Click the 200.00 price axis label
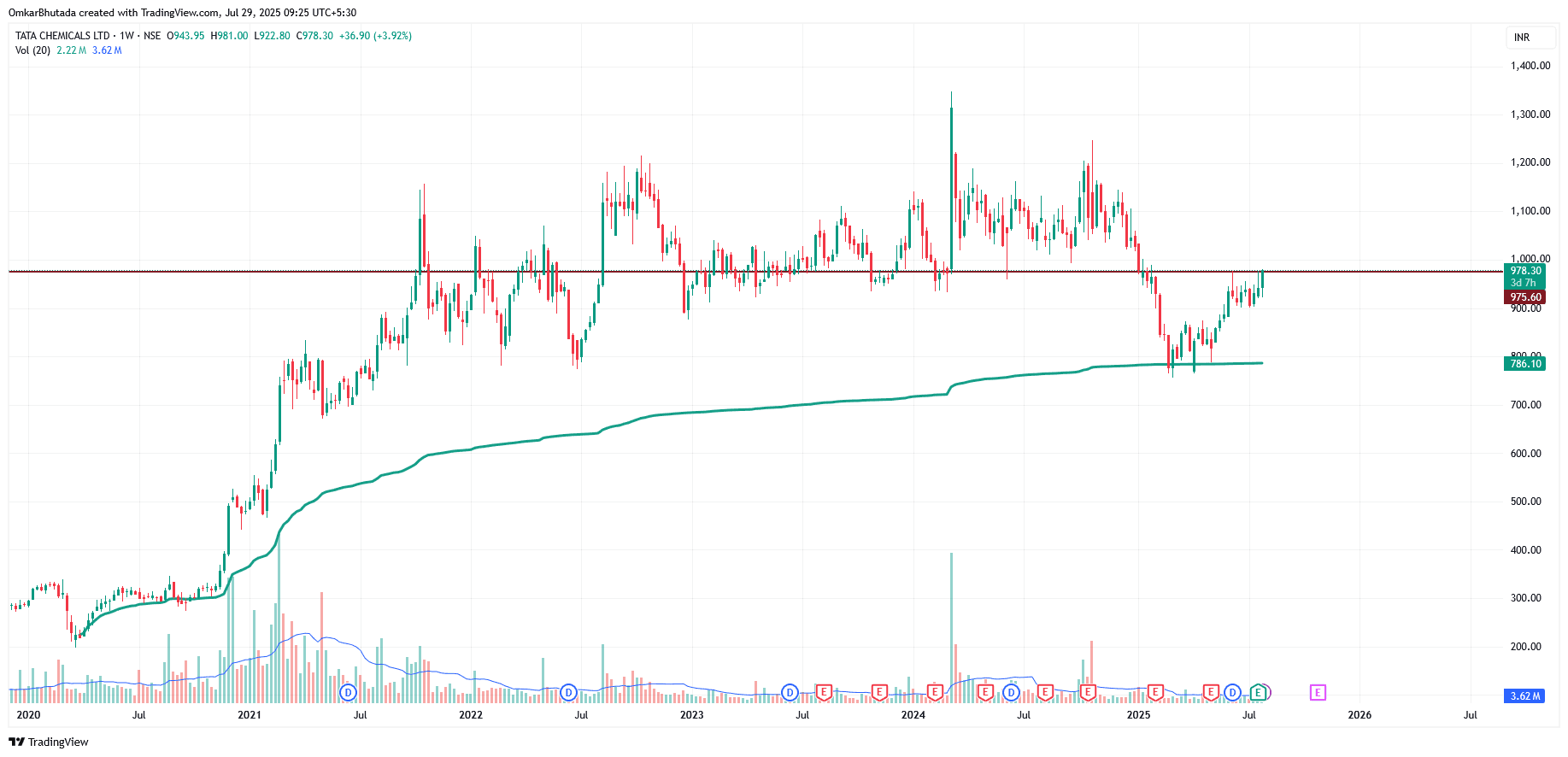Image resolution: width=1568 pixels, height=757 pixels. [1526, 647]
